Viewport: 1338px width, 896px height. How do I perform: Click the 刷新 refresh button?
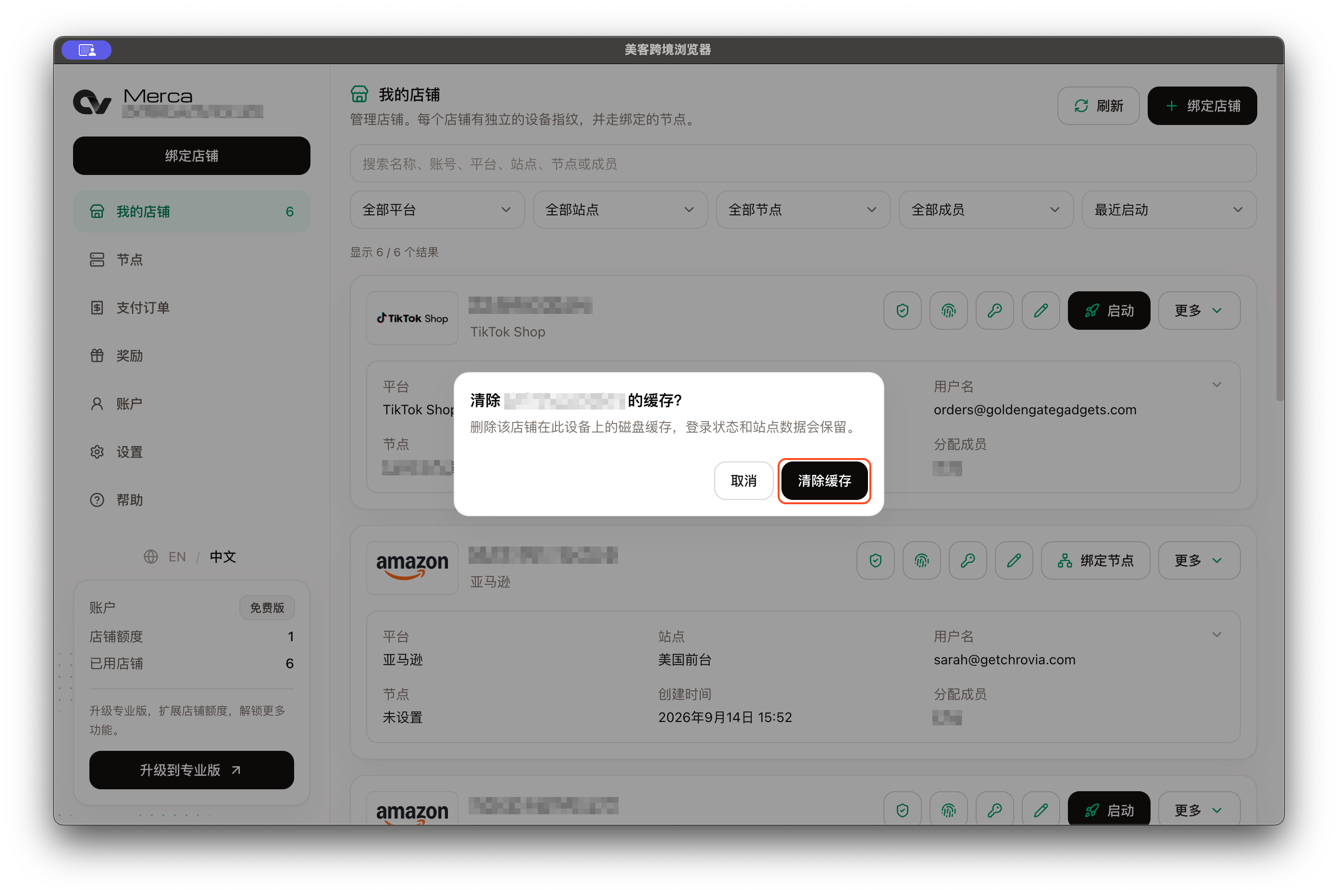[x=1098, y=106]
